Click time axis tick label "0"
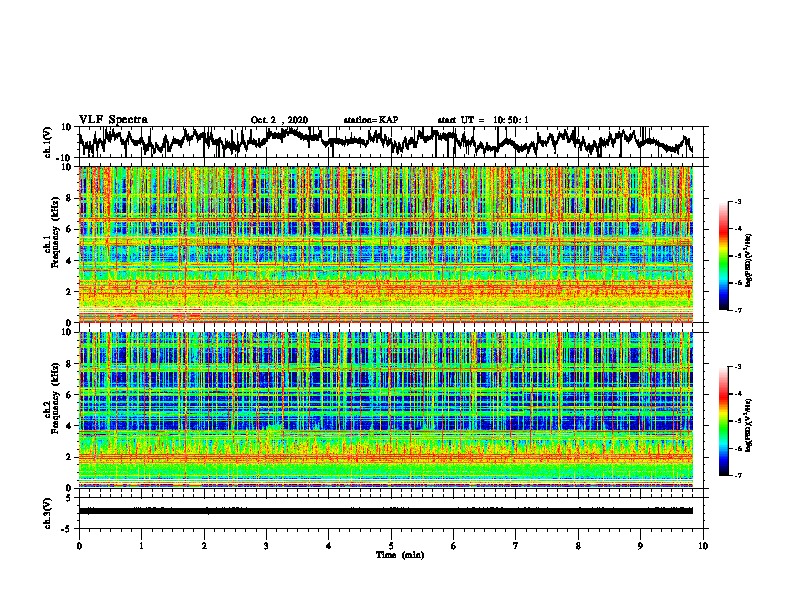The image size is (792, 612). tap(79, 546)
